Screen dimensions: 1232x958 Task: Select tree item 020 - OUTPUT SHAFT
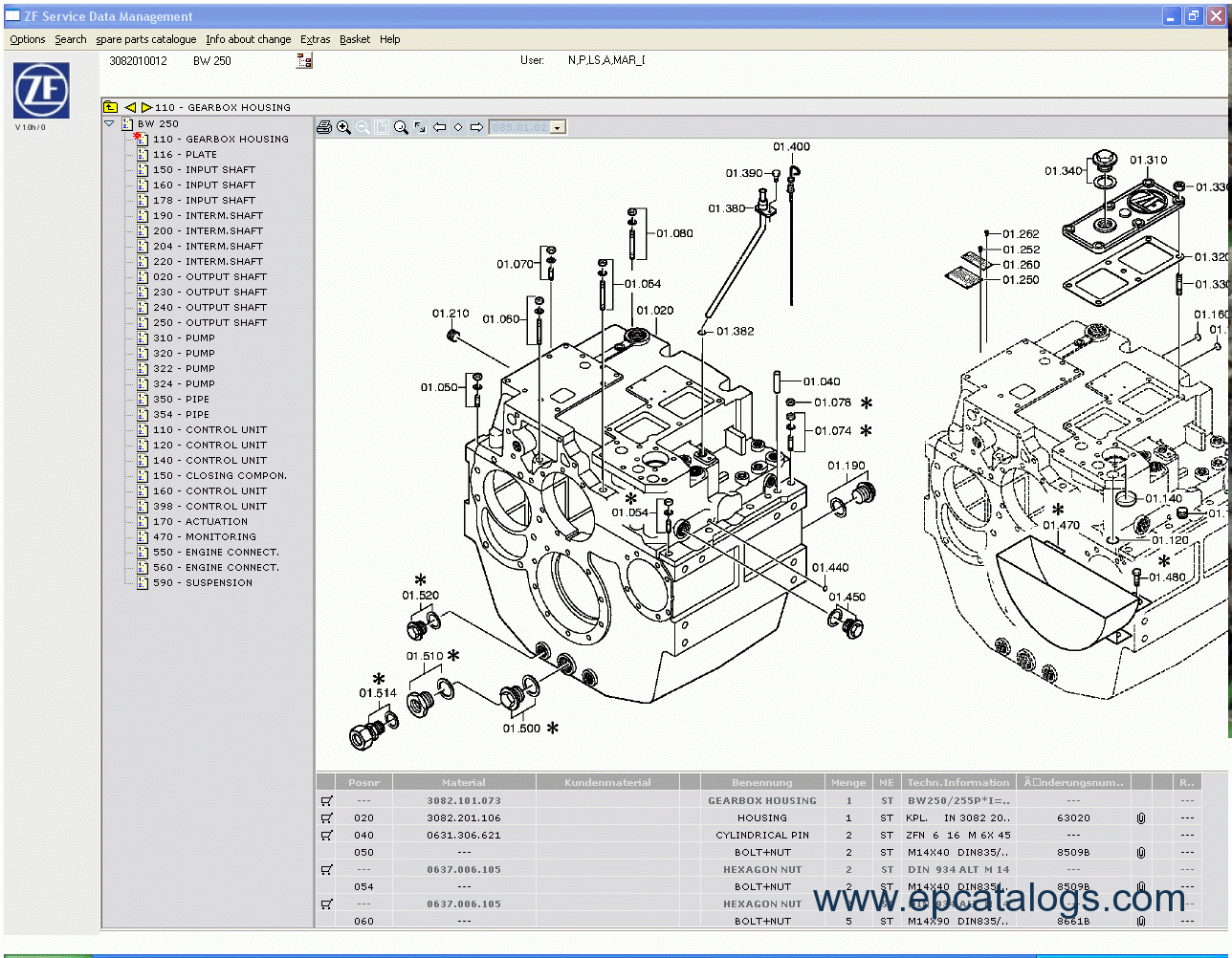point(209,276)
